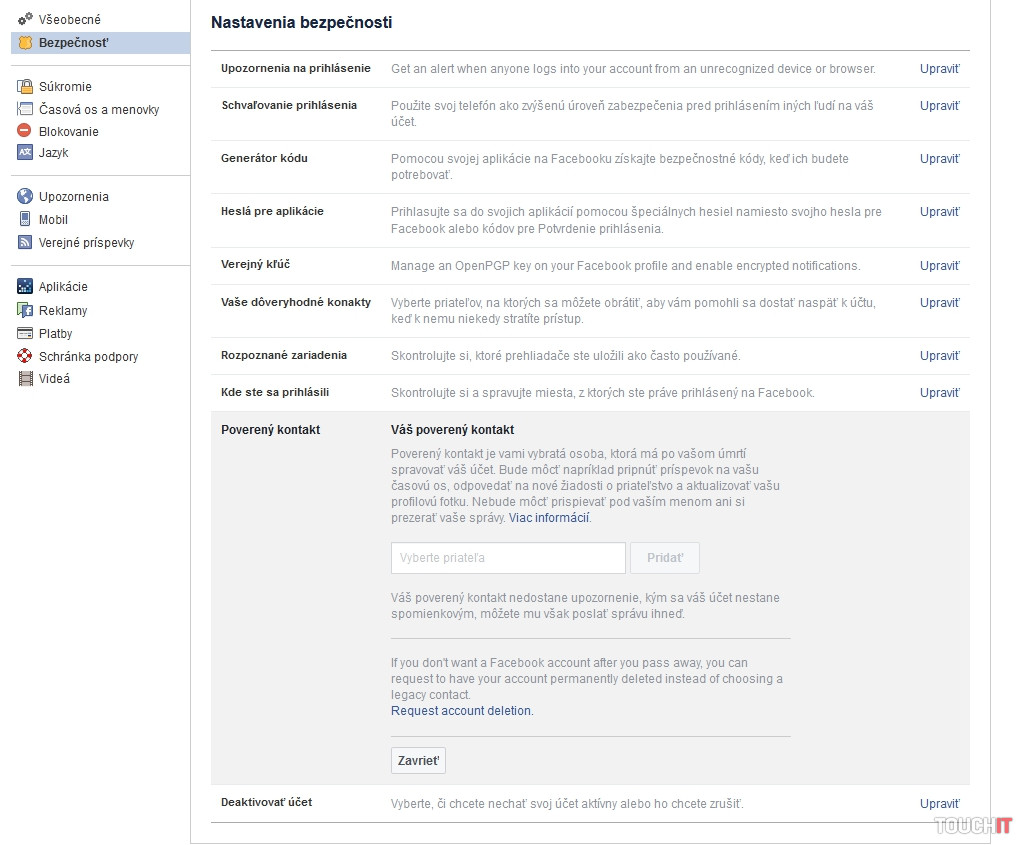Click the Videá film icon
The height and width of the screenshot is (845, 1024).
pyautogui.click(x=25, y=379)
